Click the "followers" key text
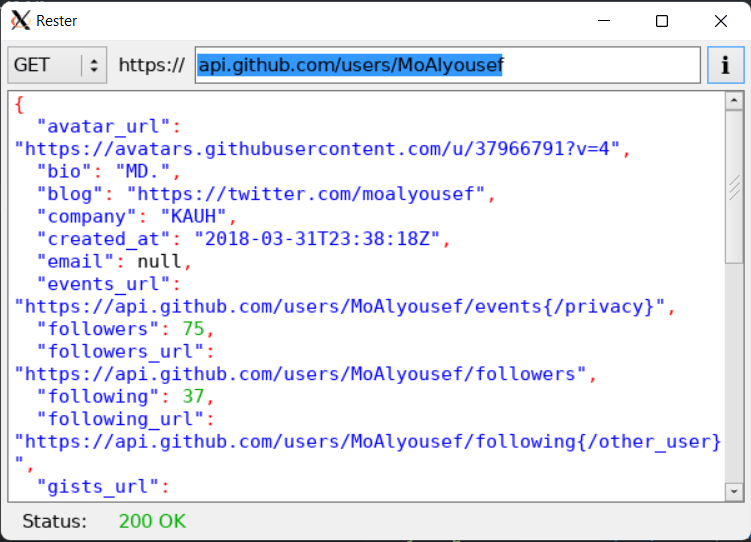Image resolution: width=751 pixels, height=542 pixels. [98, 329]
